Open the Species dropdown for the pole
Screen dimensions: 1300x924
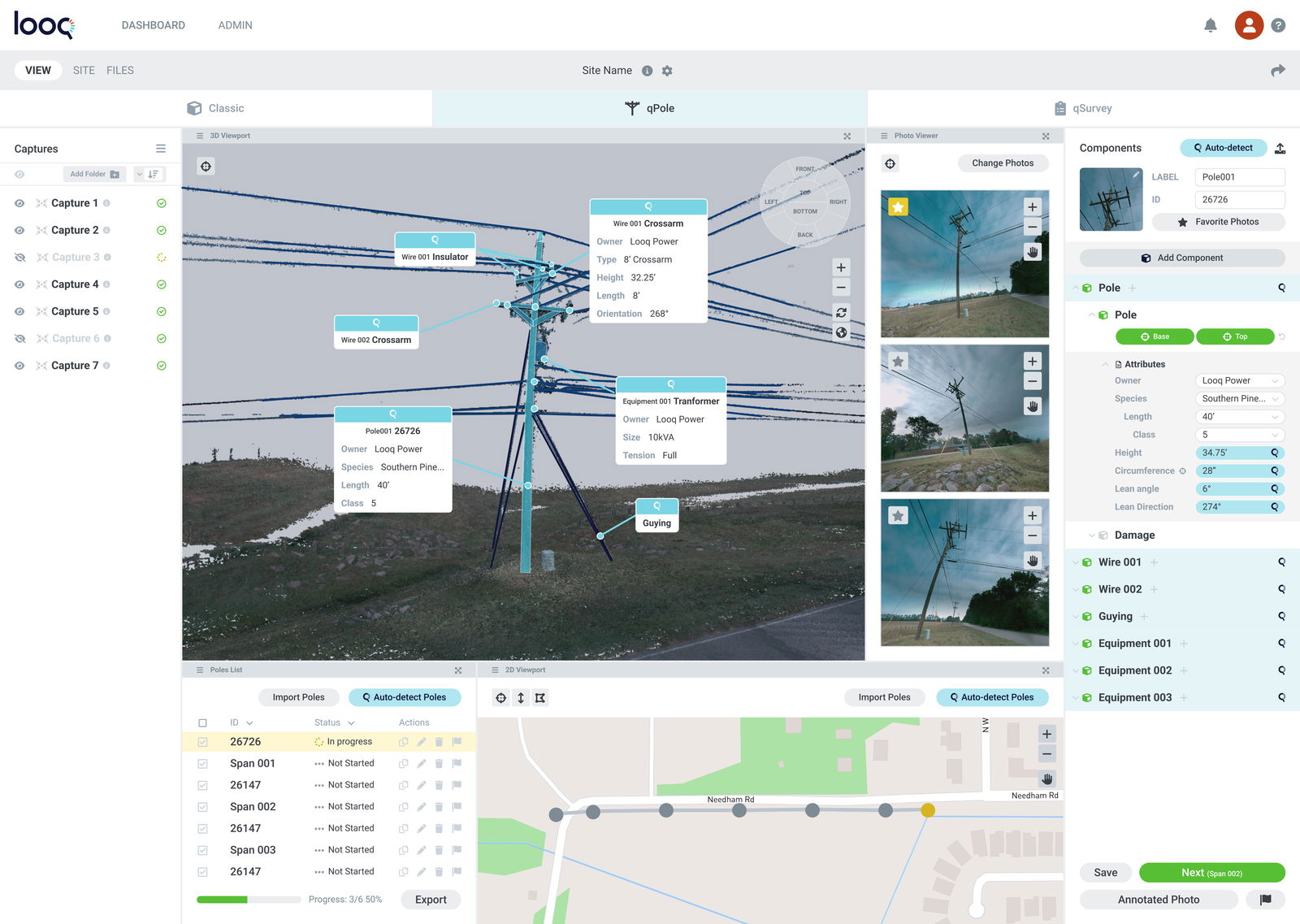tap(1240, 398)
